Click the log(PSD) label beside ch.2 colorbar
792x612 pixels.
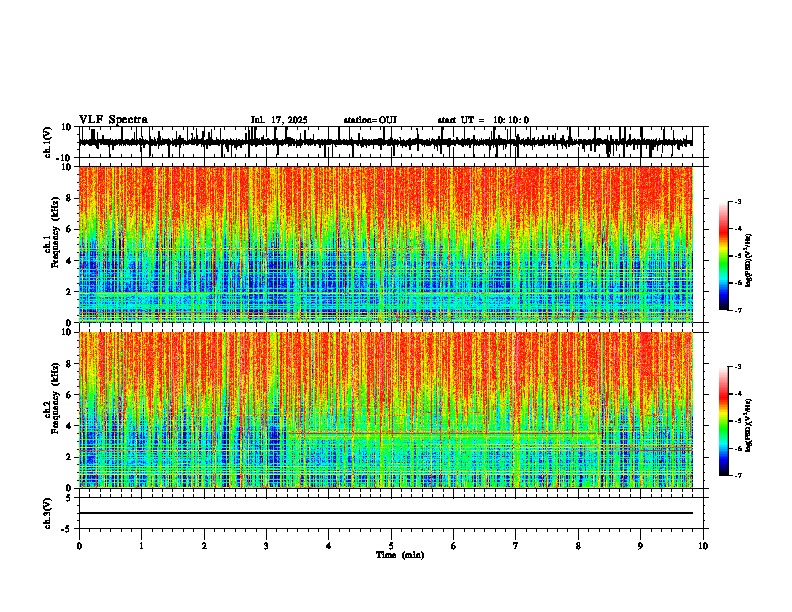tap(749, 425)
